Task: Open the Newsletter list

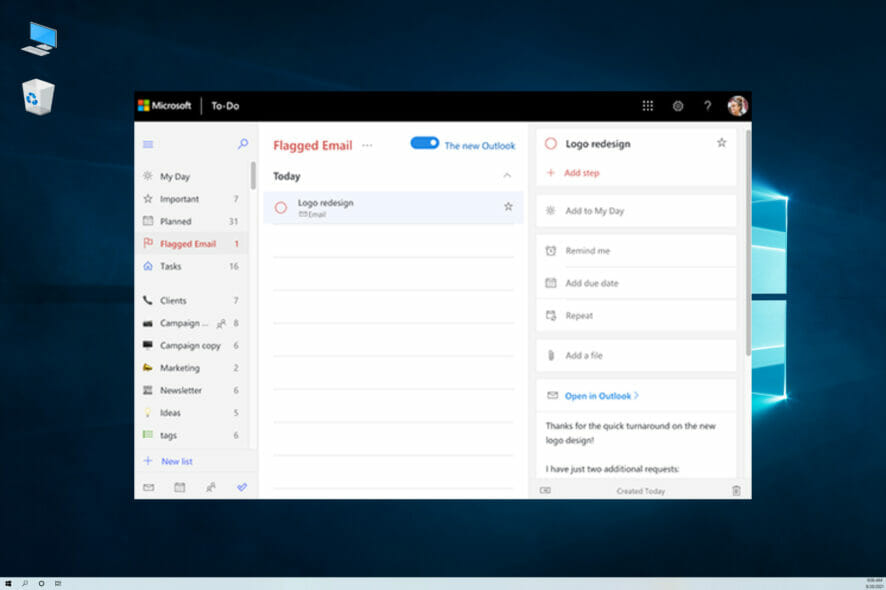Action: point(191,390)
